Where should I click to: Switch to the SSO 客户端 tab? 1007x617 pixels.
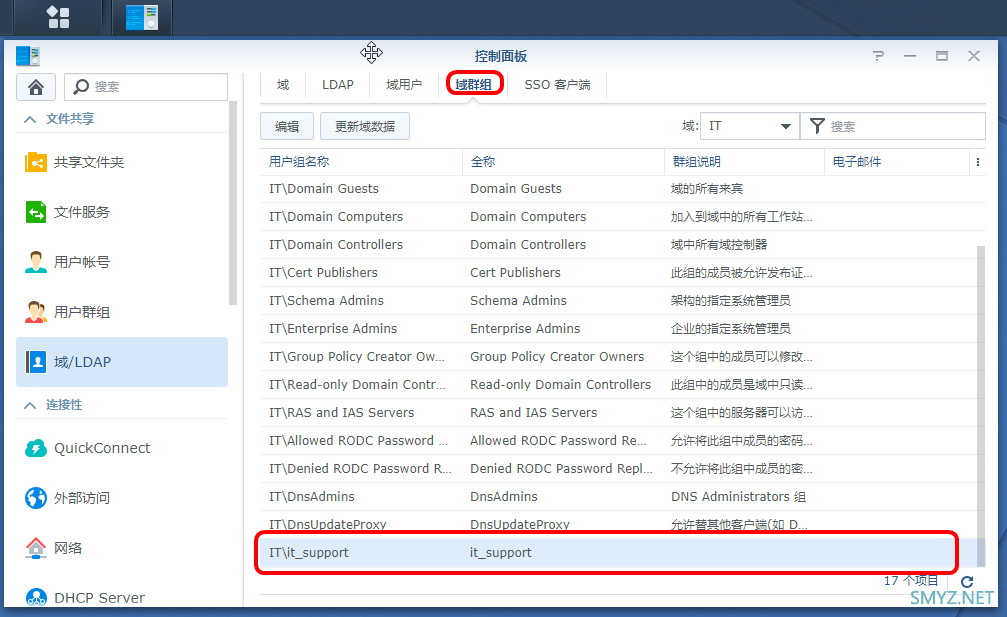pyautogui.click(x=557, y=85)
